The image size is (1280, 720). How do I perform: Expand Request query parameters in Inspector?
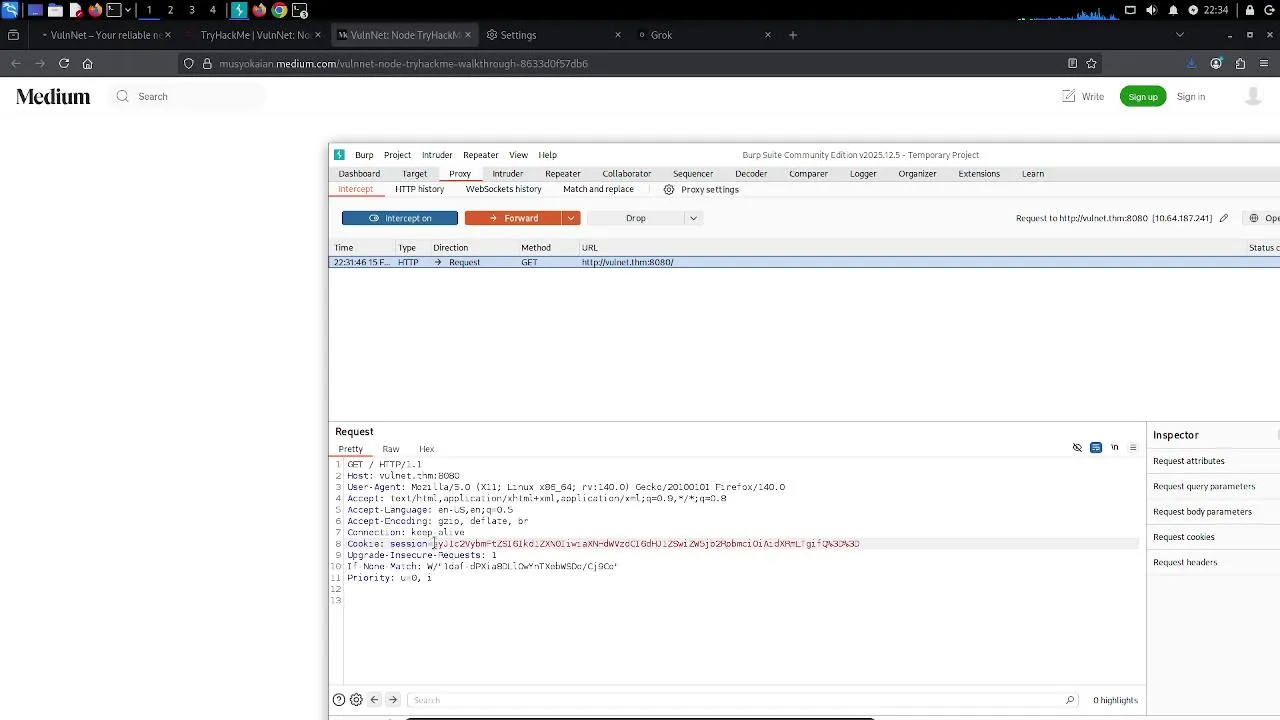(x=1203, y=486)
